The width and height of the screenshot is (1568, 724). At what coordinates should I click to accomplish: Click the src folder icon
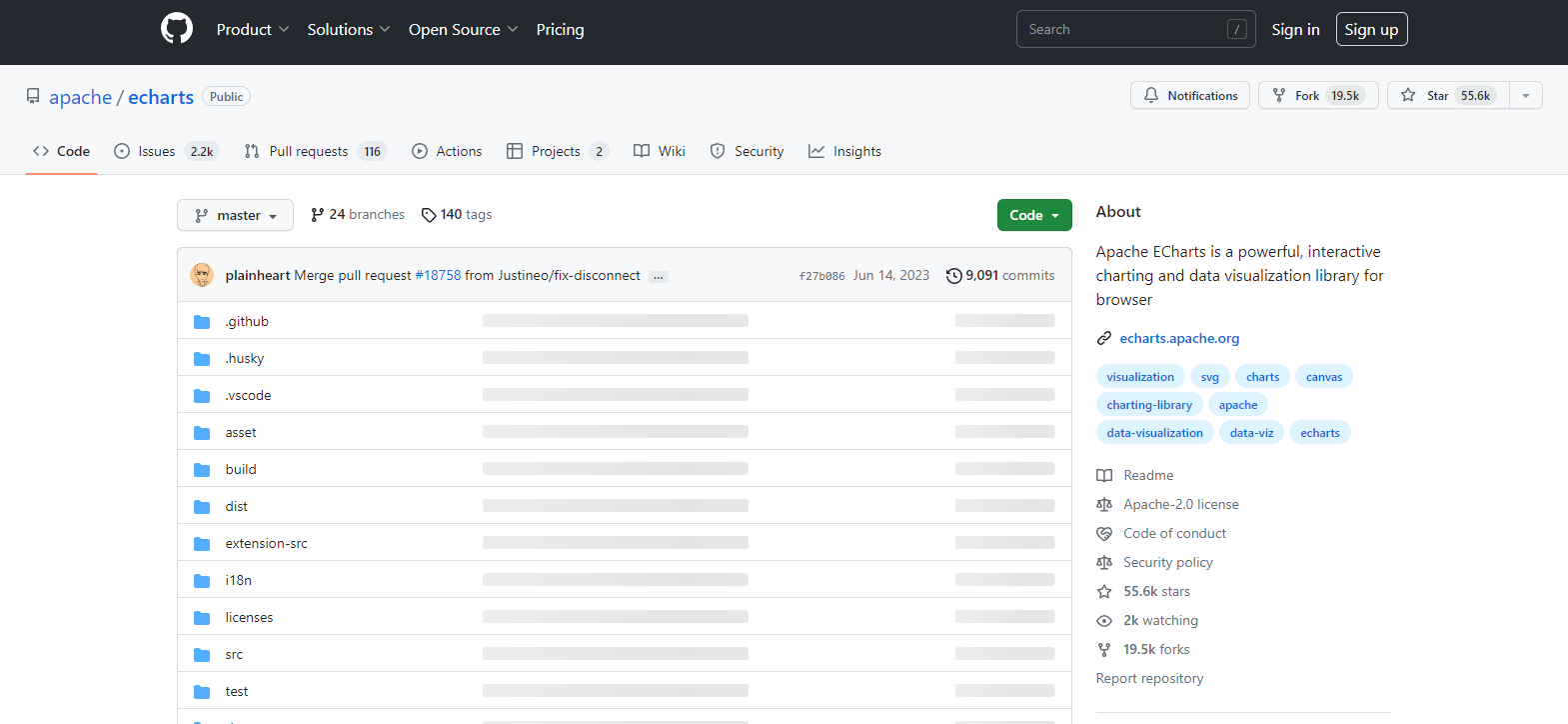202,655
